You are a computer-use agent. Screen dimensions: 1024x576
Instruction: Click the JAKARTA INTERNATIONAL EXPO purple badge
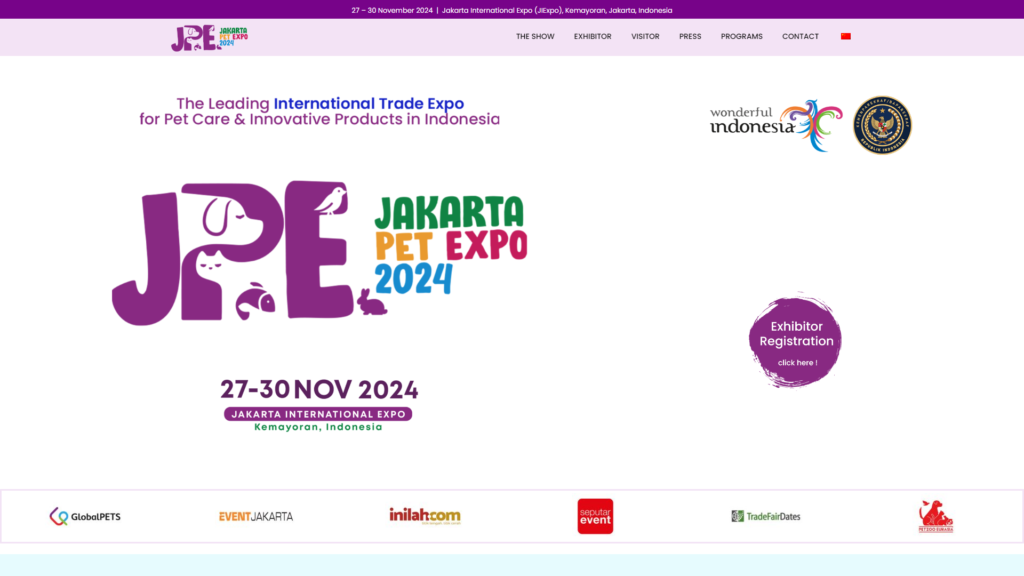pos(318,414)
